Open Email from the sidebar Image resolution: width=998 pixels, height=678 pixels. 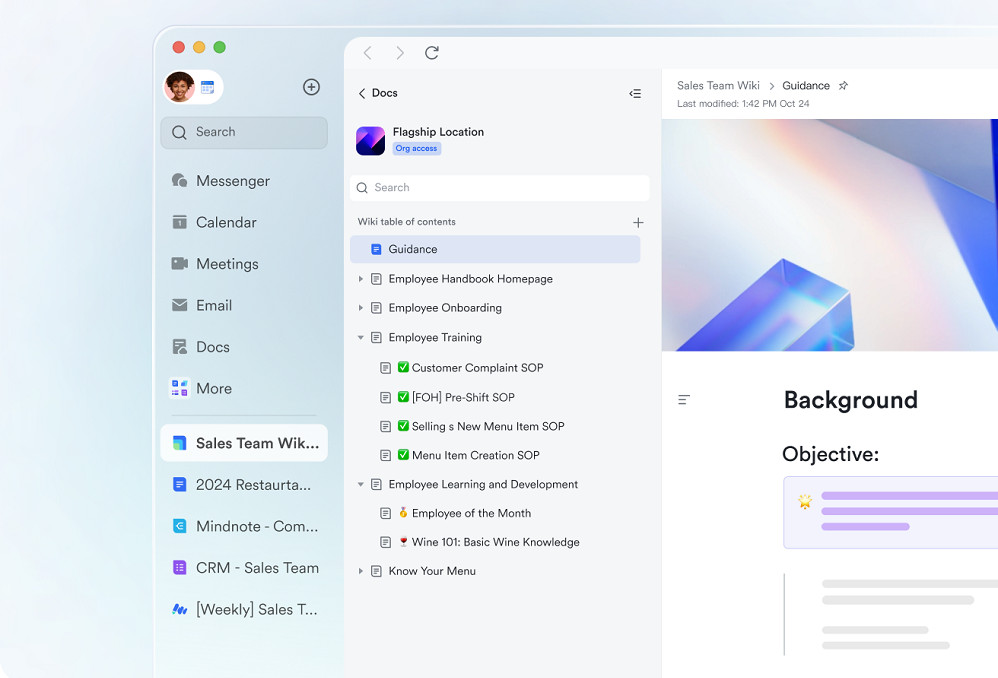pos(213,305)
